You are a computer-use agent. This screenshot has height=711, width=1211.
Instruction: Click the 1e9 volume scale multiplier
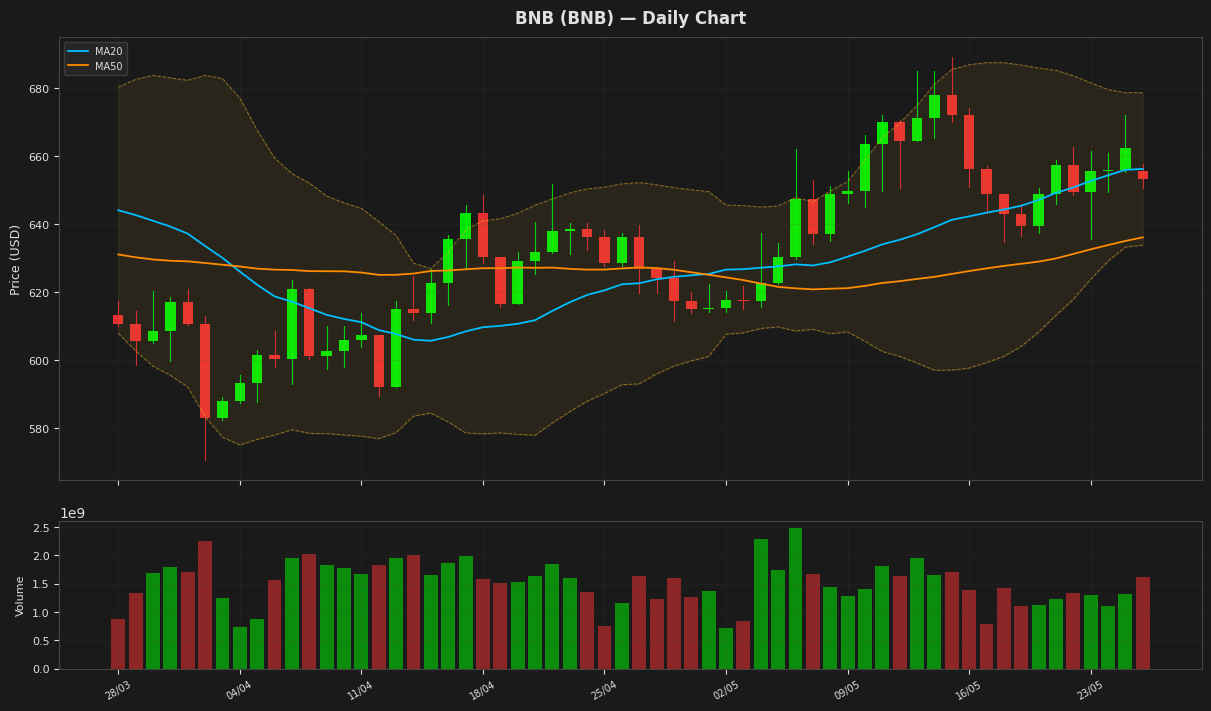coord(73,513)
